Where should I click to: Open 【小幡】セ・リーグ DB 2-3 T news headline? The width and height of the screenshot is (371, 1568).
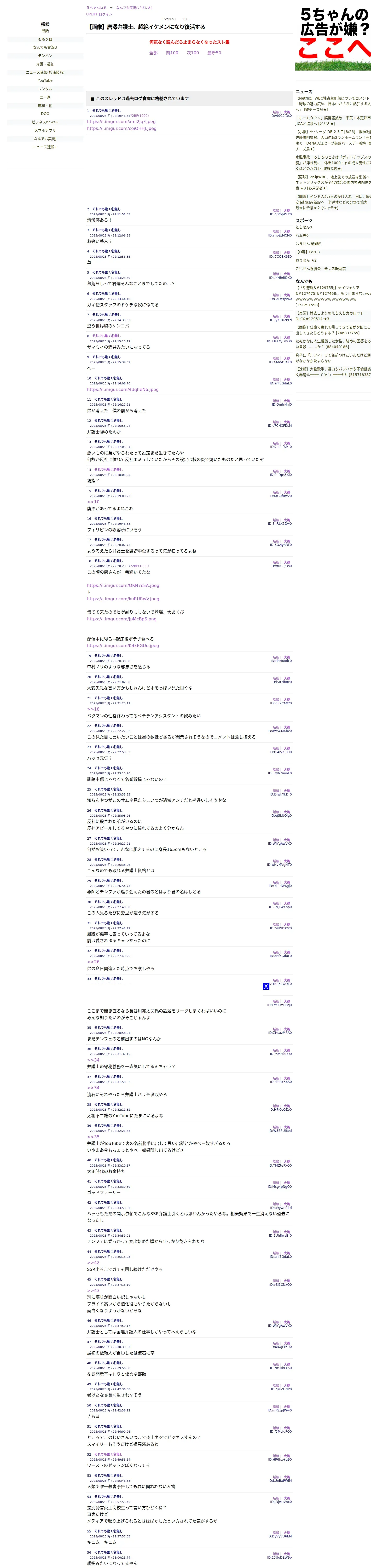click(x=333, y=141)
